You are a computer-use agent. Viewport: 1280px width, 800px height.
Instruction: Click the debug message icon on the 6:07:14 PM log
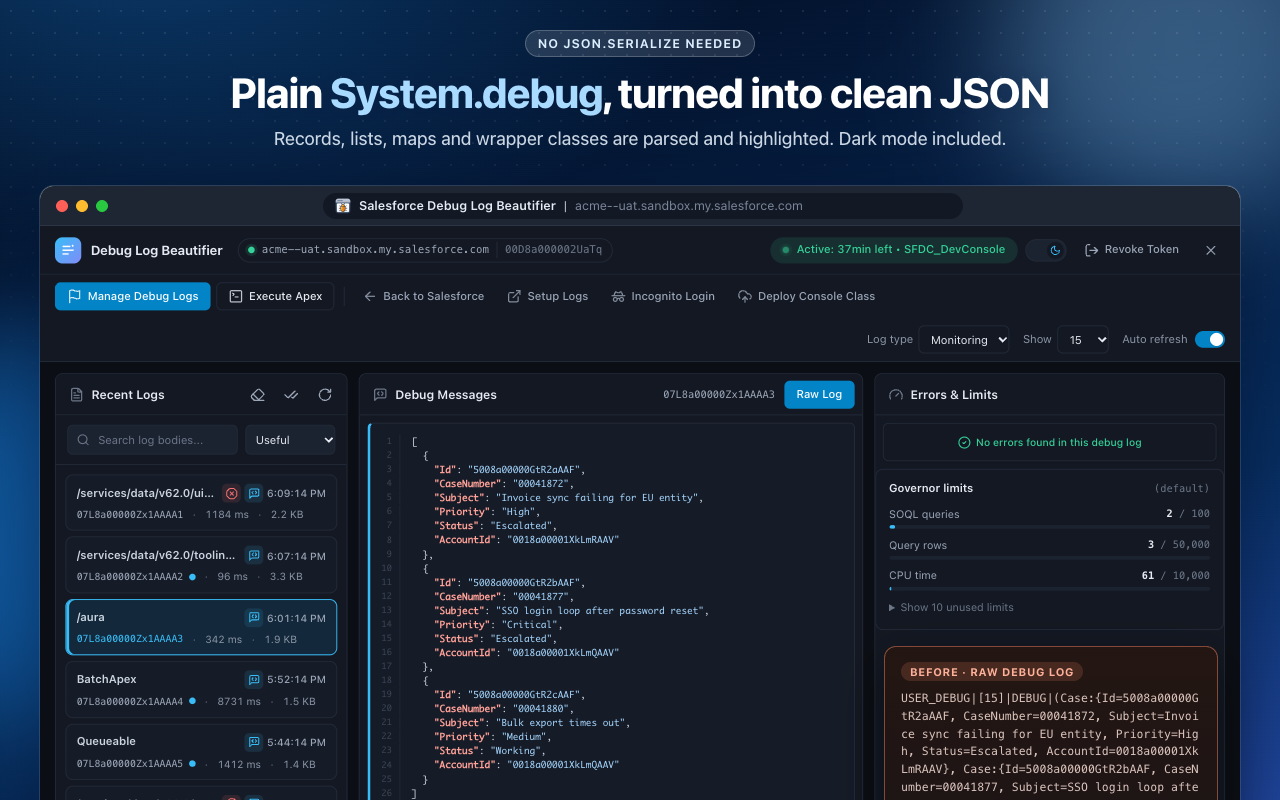tap(254, 555)
